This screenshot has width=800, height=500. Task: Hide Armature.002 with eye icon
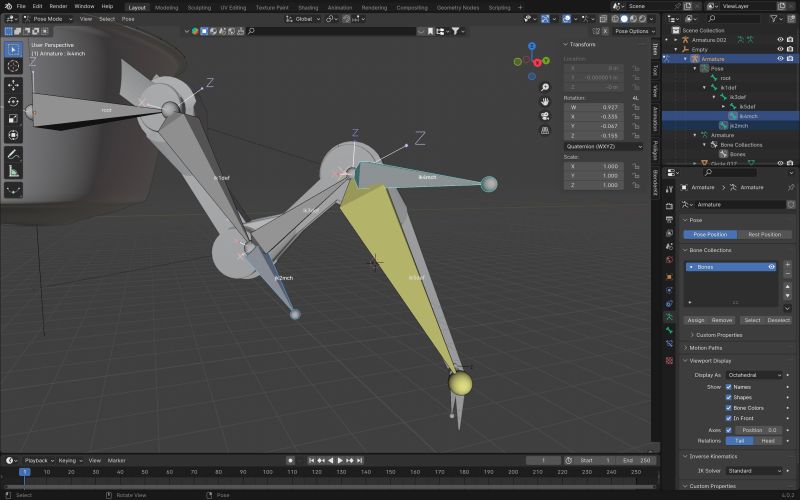click(780, 40)
